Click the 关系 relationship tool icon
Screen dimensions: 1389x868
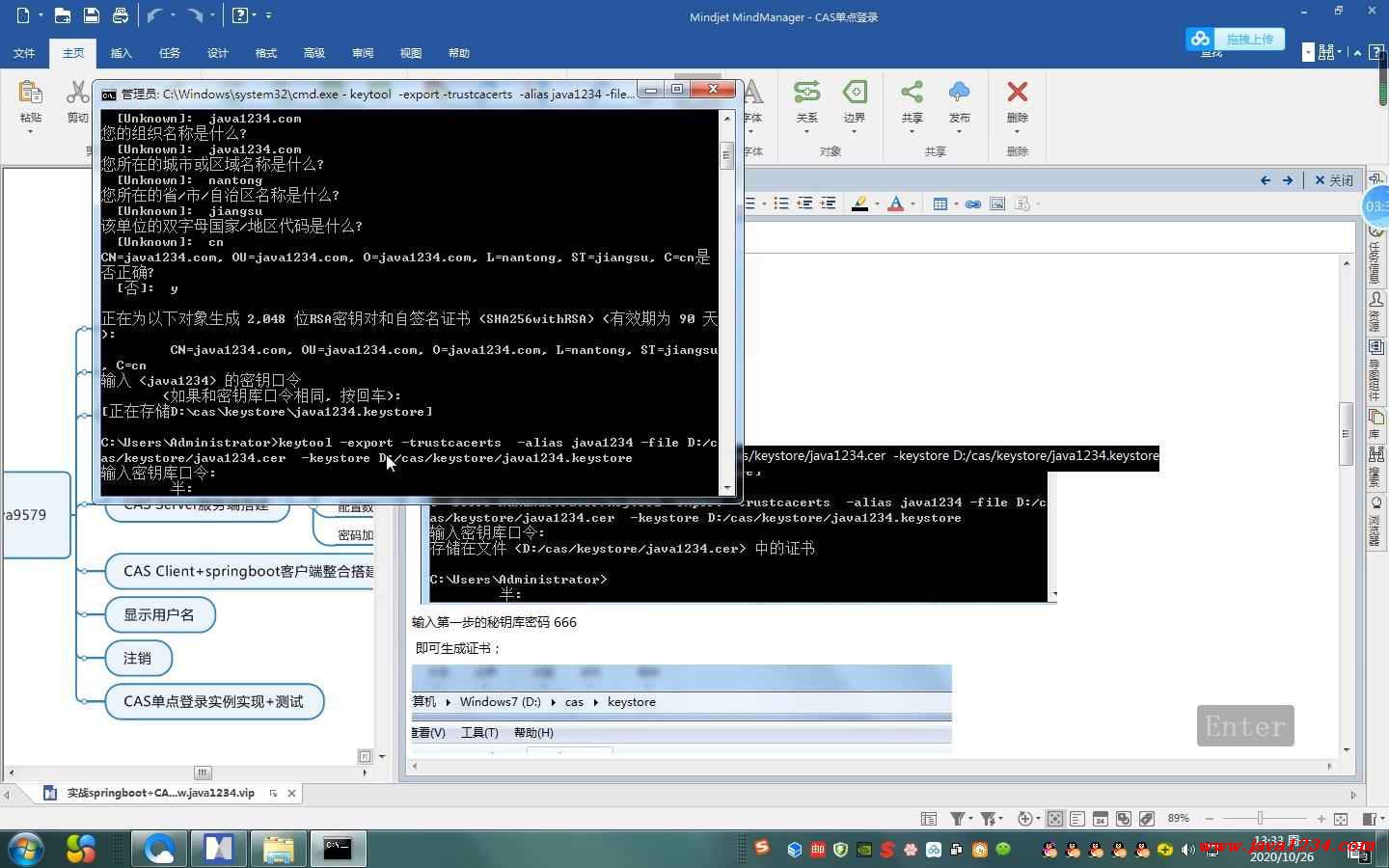coord(806,93)
